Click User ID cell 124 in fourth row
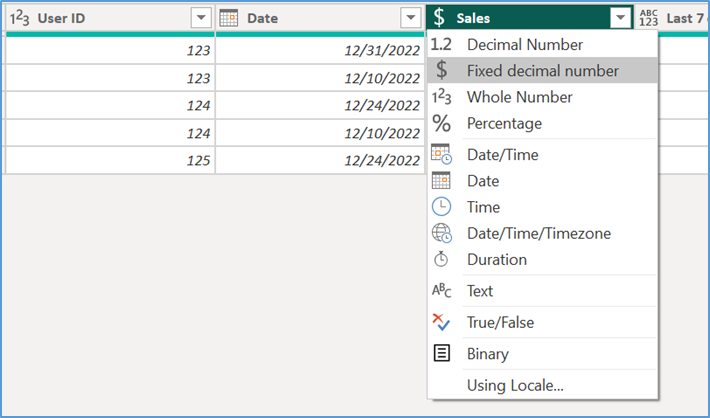The height and width of the screenshot is (418, 710). tap(110, 133)
